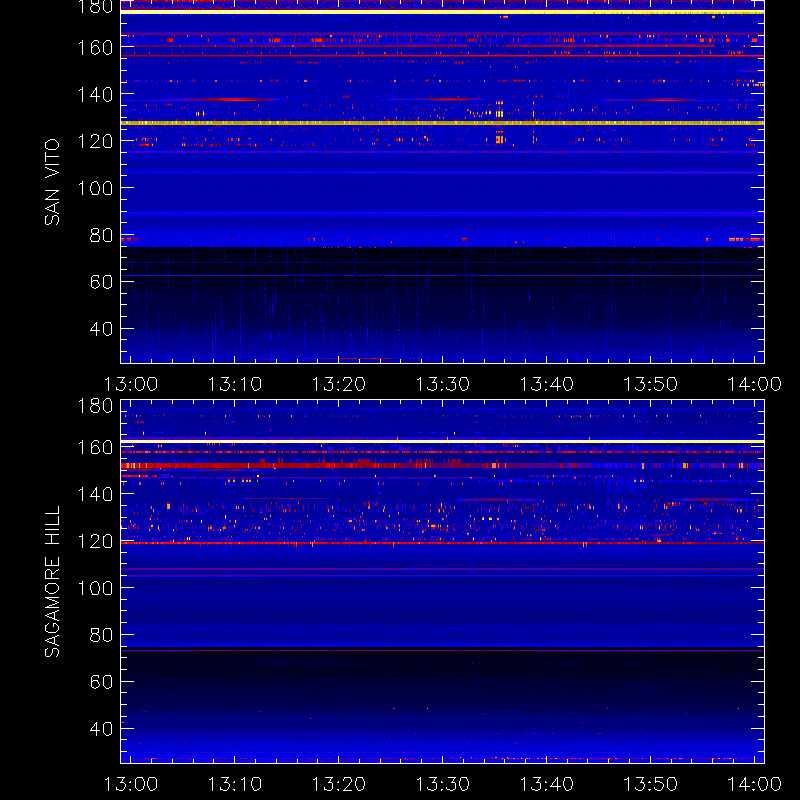
Task: Select the 120 tick label on SAGAMORE HILL plot
Action: click(x=95, y=541)
